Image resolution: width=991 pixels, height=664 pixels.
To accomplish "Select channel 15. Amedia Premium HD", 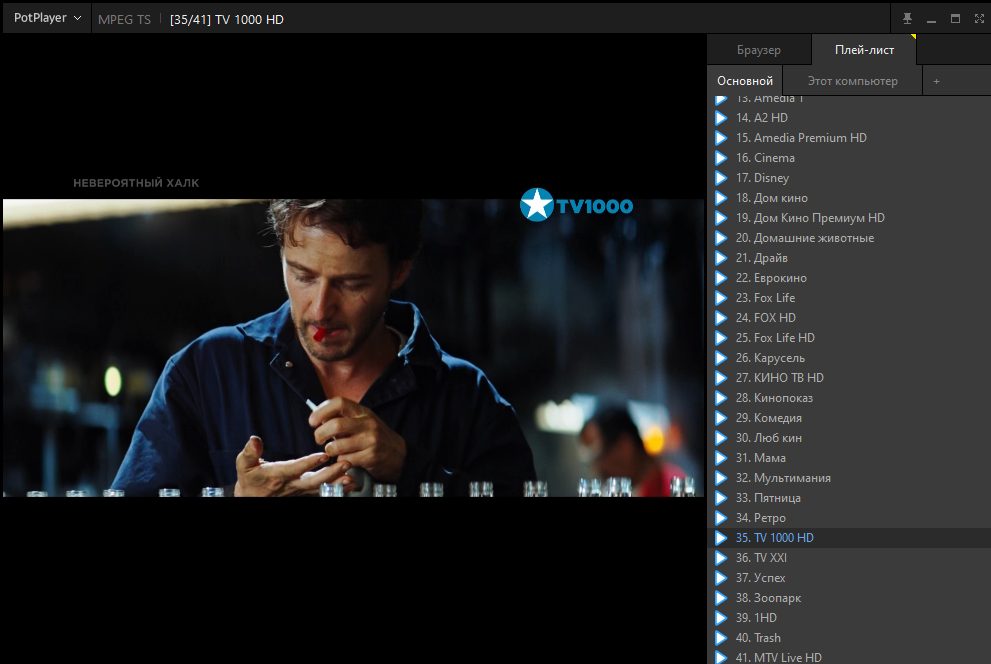I will 849,138.
